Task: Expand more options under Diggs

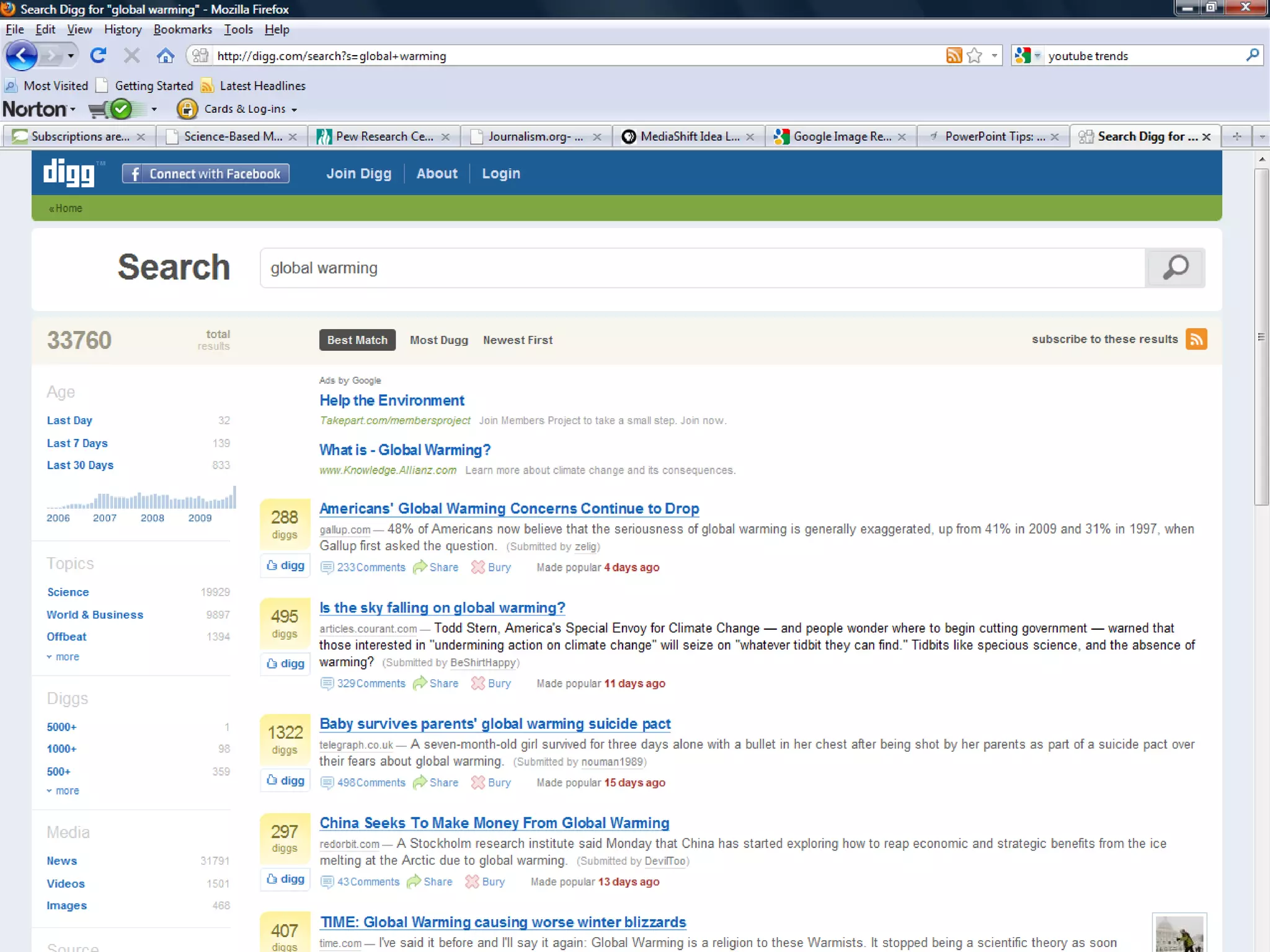Action: click(66, 791)
